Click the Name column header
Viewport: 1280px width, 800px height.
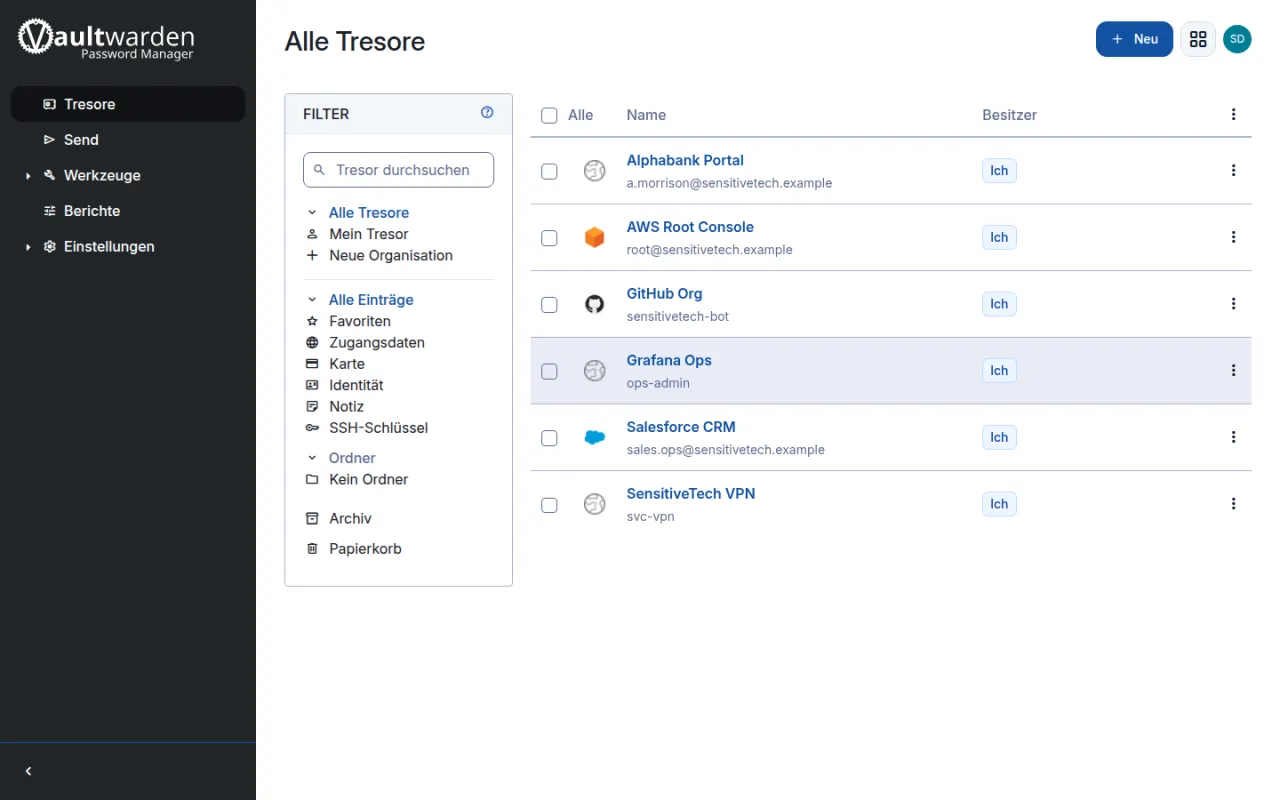point(646,115)
